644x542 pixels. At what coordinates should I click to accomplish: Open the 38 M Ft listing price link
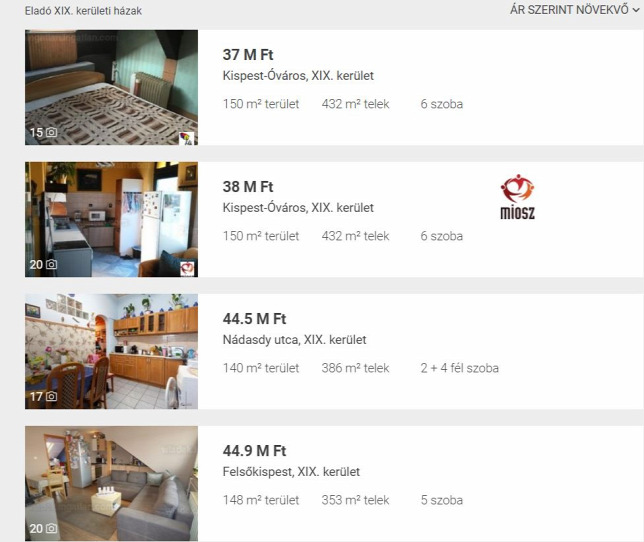tap(248, 187)
